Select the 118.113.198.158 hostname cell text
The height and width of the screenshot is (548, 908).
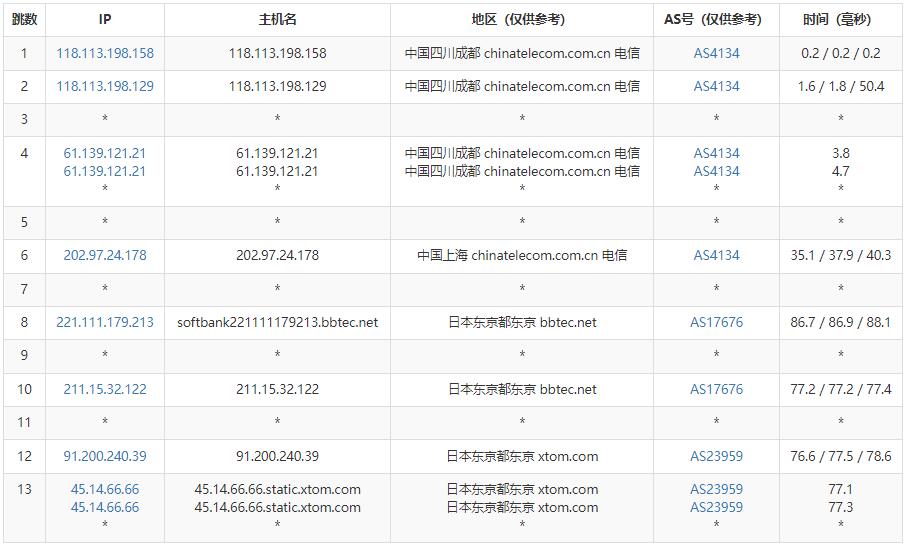pos(277,53)
